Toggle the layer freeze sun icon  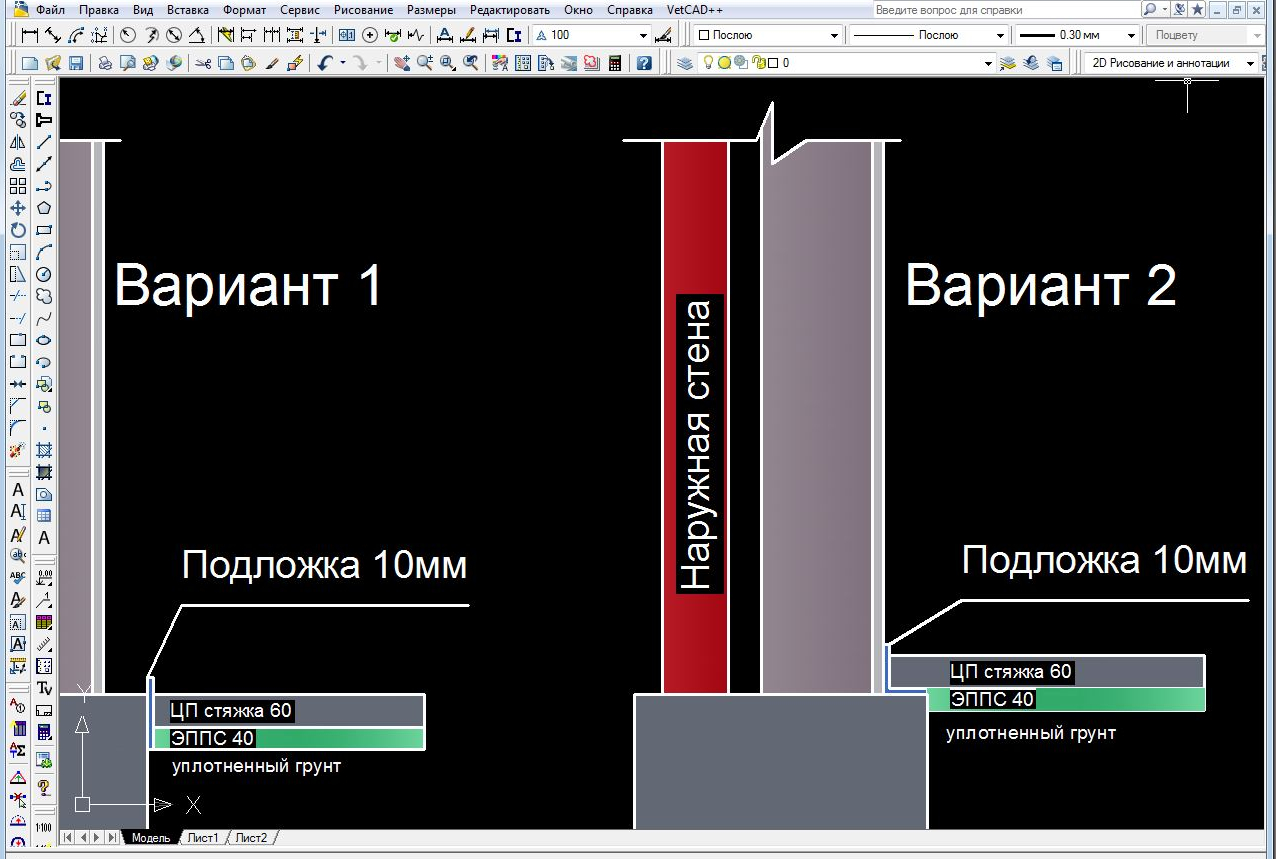tap(725, 63)
